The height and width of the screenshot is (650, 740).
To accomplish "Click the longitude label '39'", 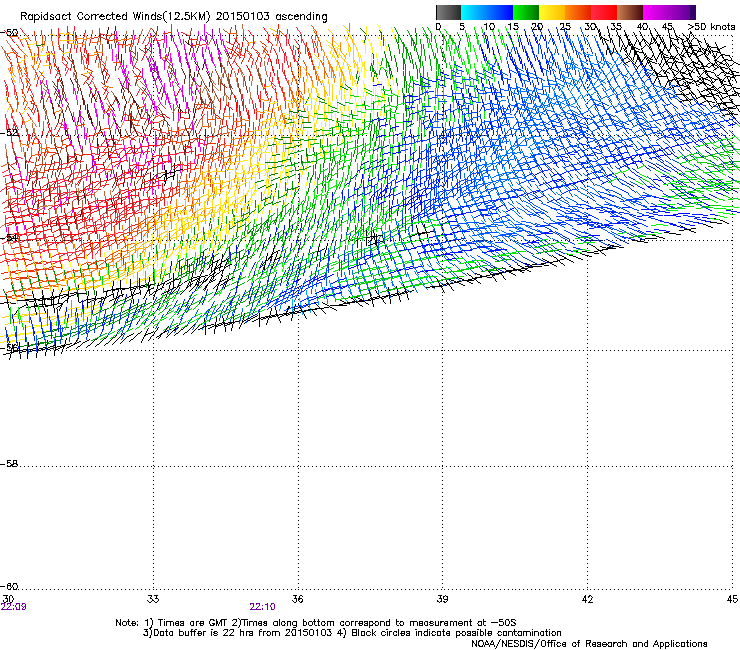I will pos(442,599).
